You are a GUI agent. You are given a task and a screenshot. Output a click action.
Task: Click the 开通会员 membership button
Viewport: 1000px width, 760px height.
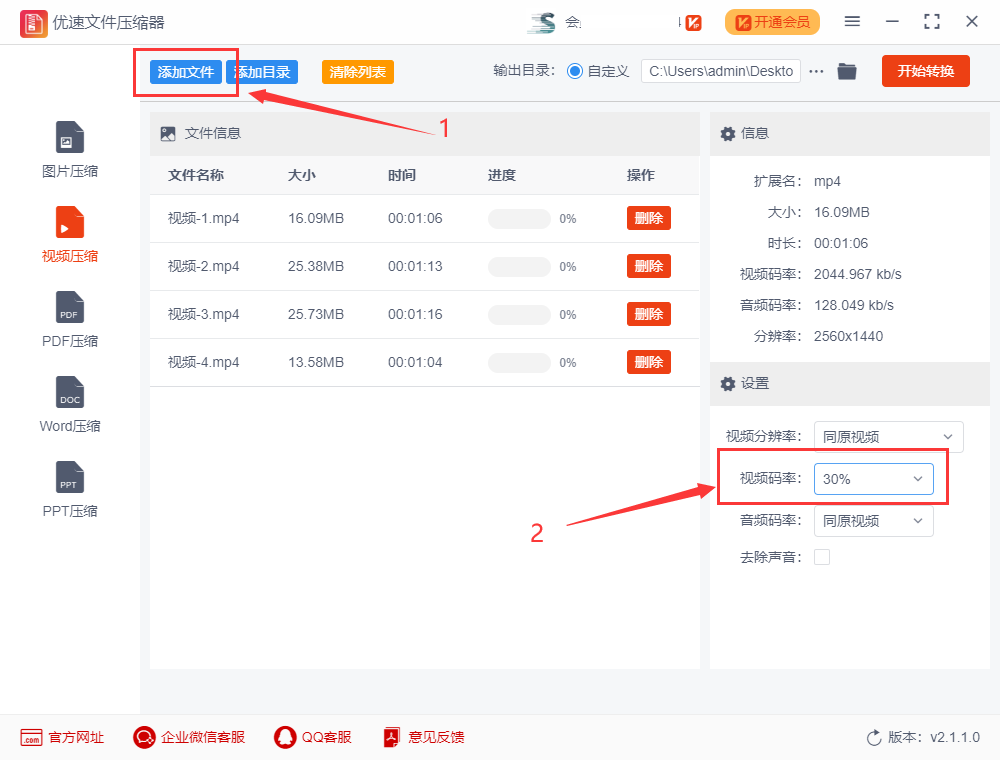[x=772, y=21]
